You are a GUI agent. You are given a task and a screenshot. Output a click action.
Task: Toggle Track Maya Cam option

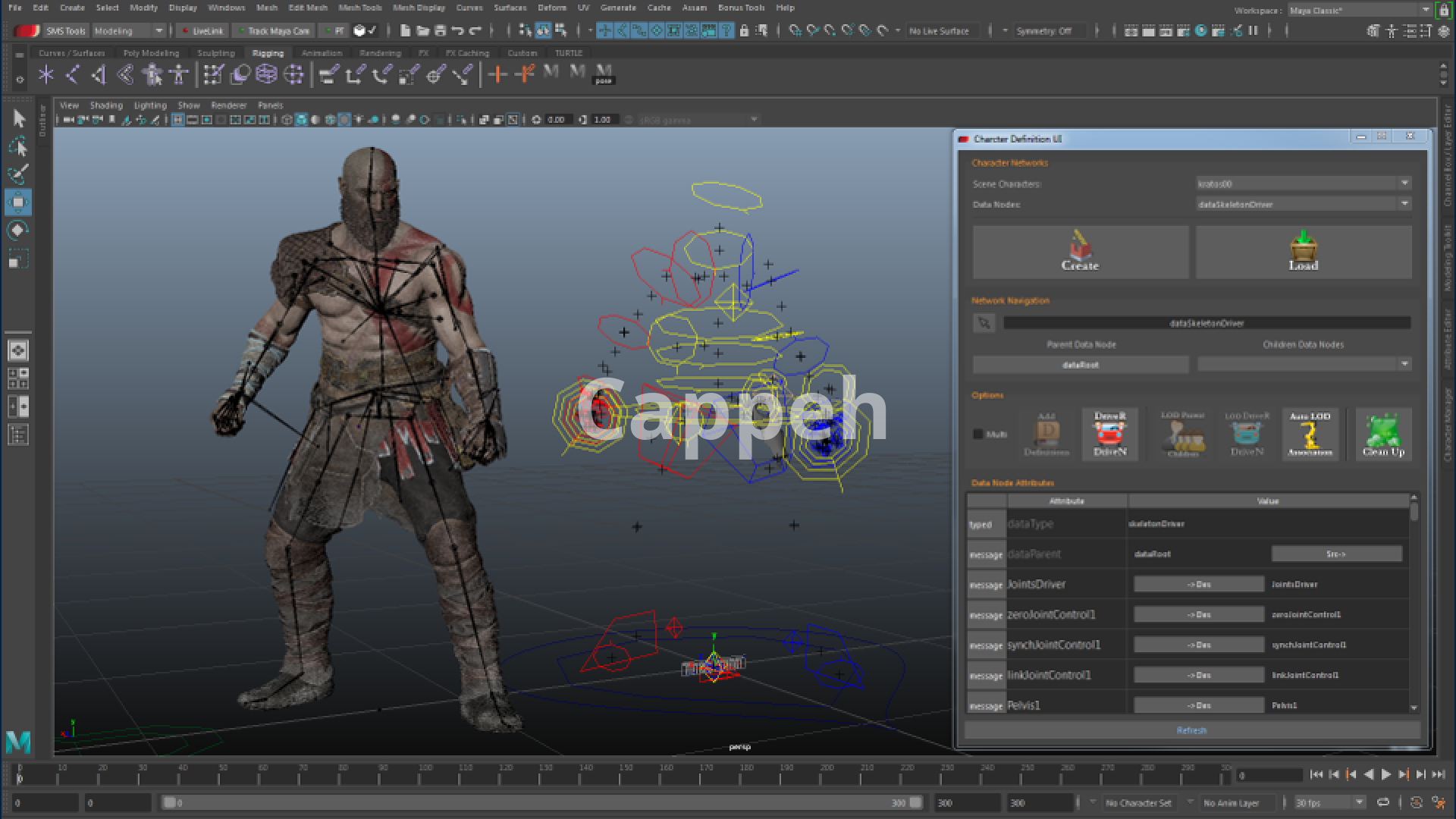click(273, 31)
